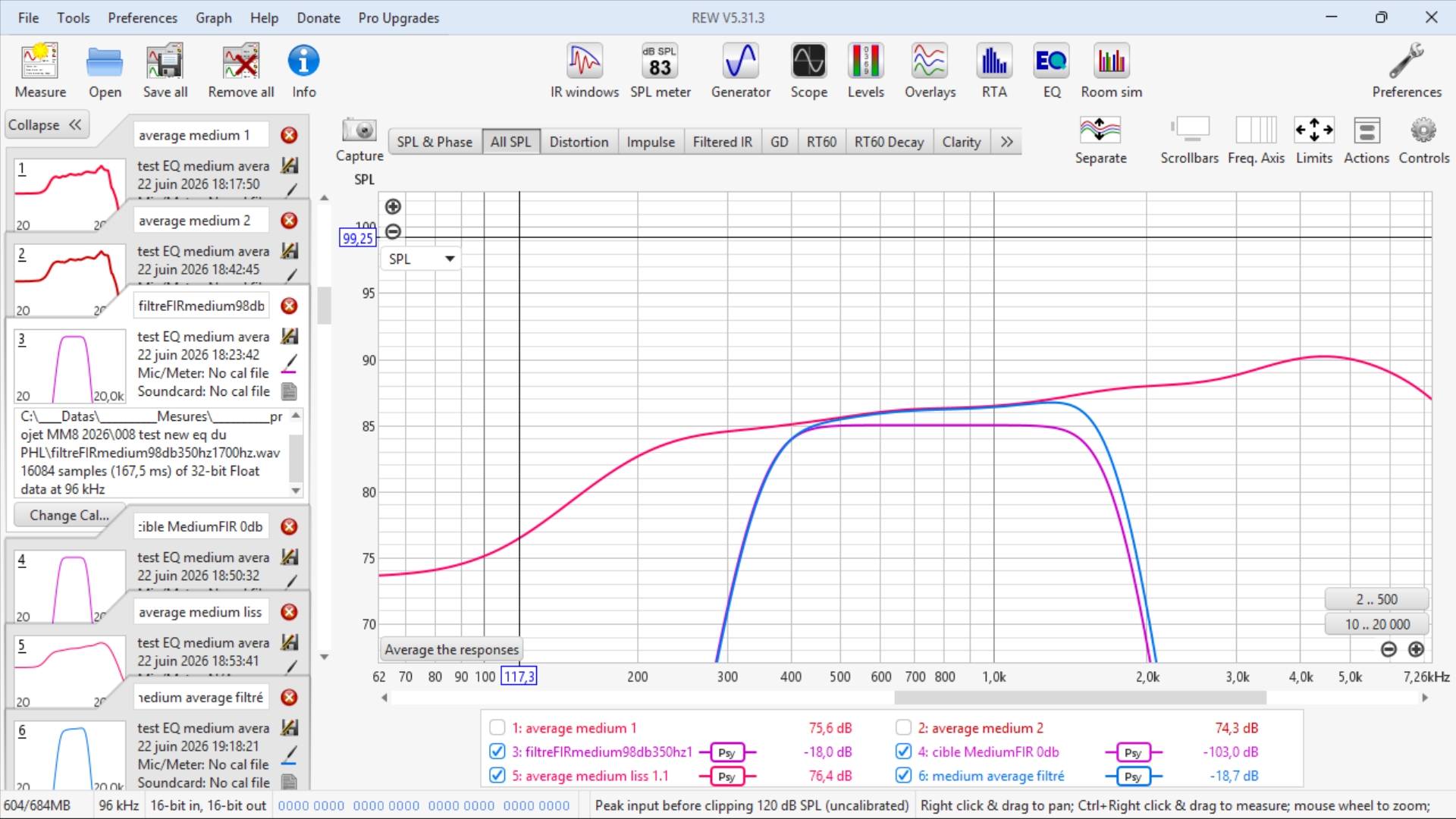The width and height of the screenshot is (1456, 819).
Task: Toggle the Freq. Axis icon
Action: coord(1257,140)
